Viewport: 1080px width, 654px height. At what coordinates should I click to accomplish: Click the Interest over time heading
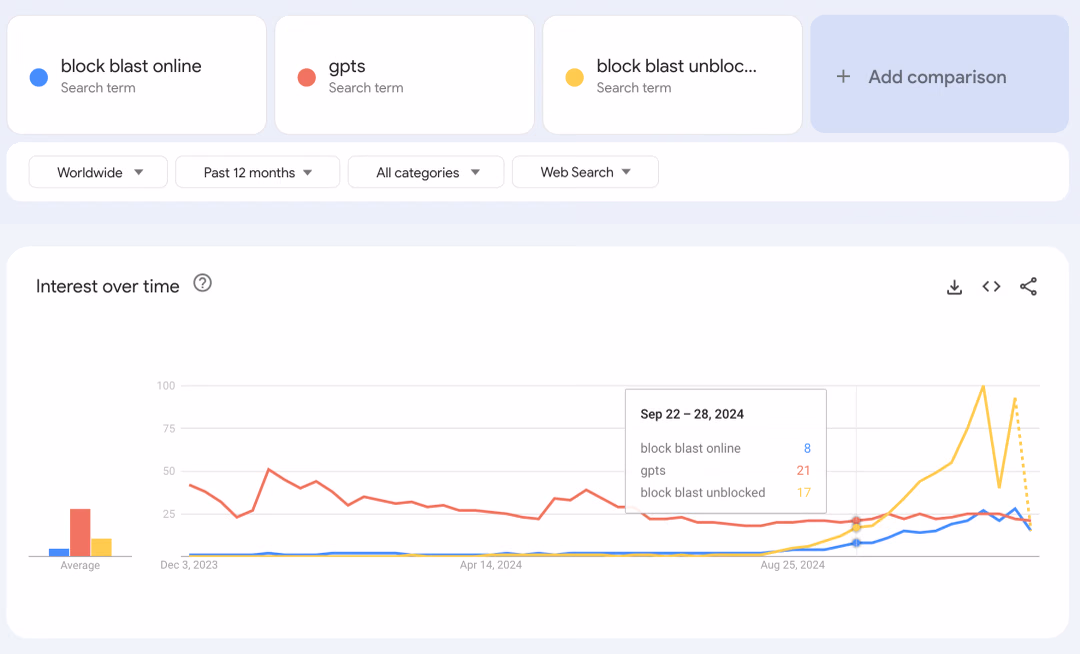107,286
